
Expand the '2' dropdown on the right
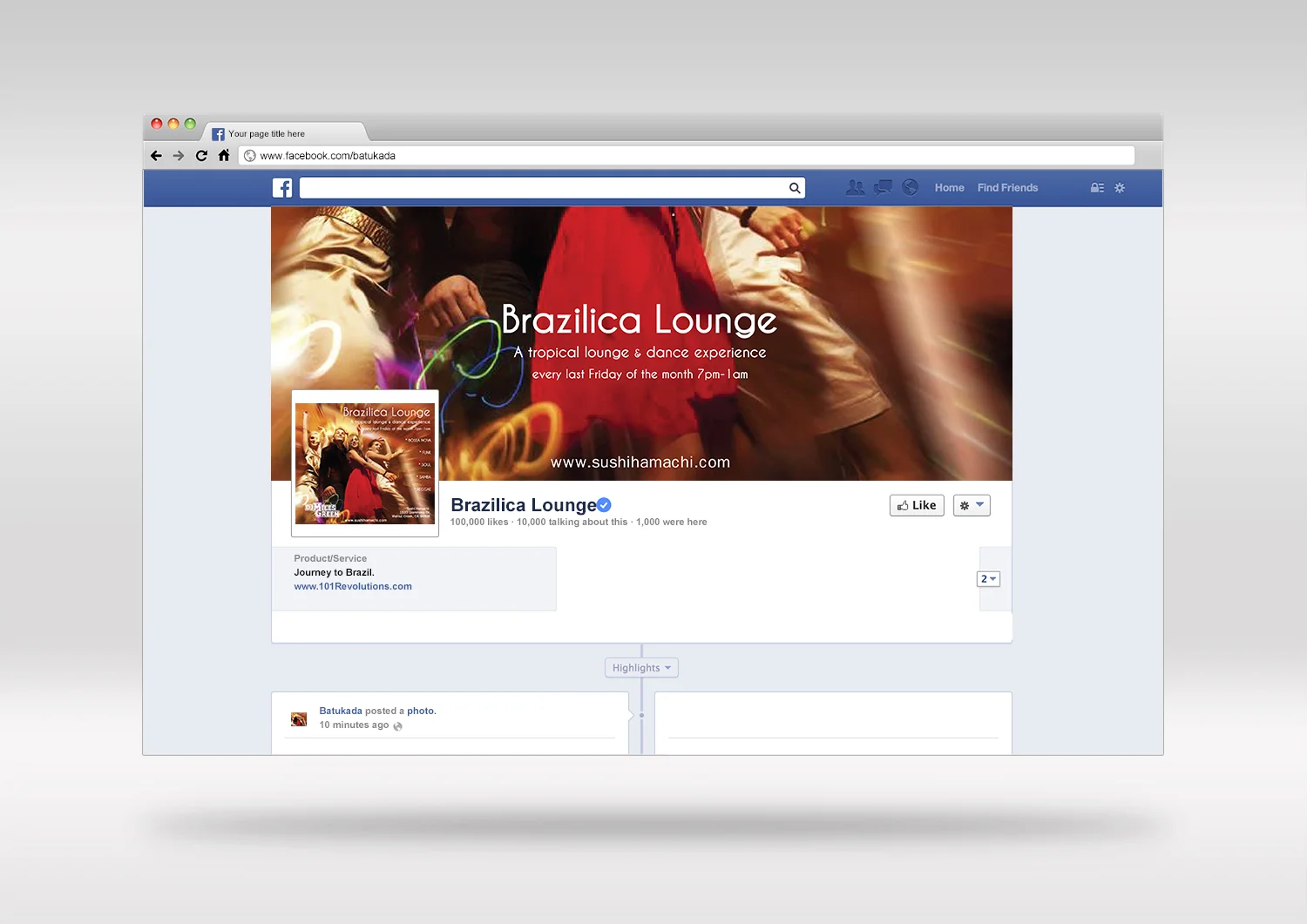(988, 579)
